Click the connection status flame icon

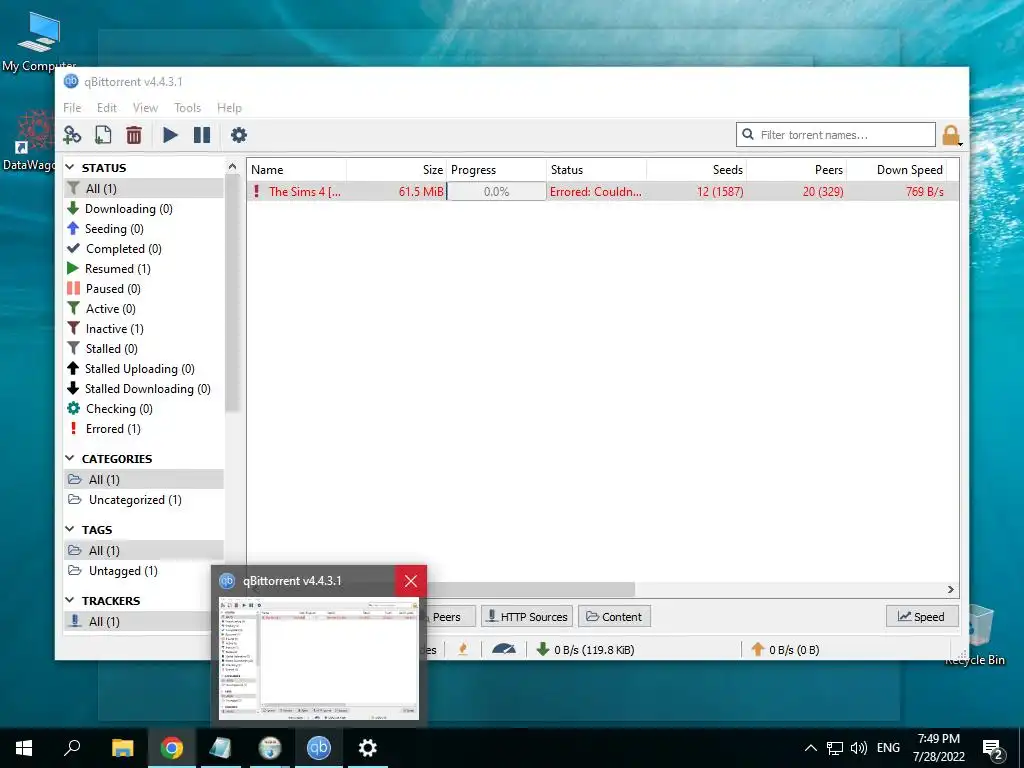tap(463, 649)
